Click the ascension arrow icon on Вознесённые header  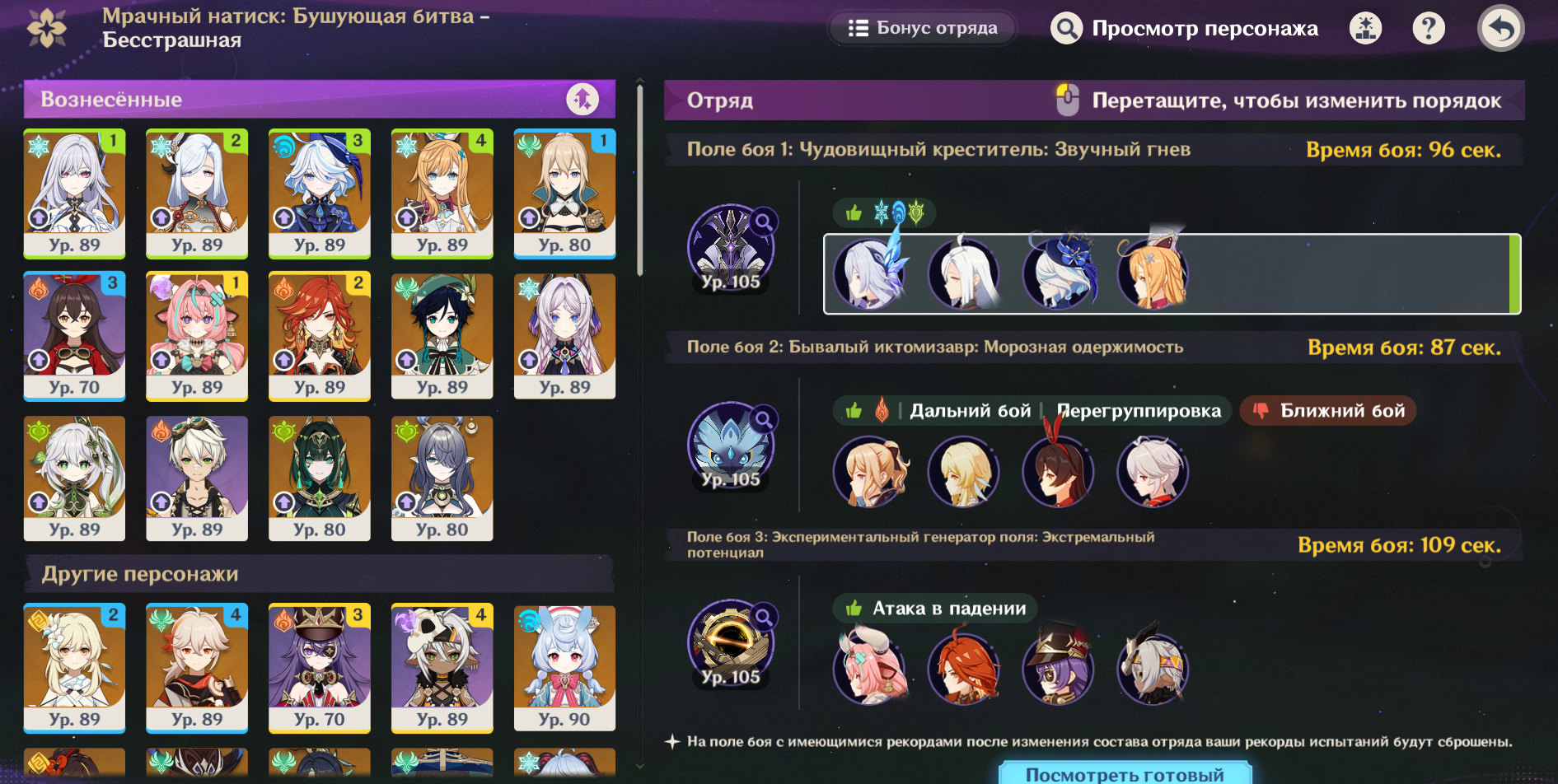pyautogui.click(x=582, y=100)
